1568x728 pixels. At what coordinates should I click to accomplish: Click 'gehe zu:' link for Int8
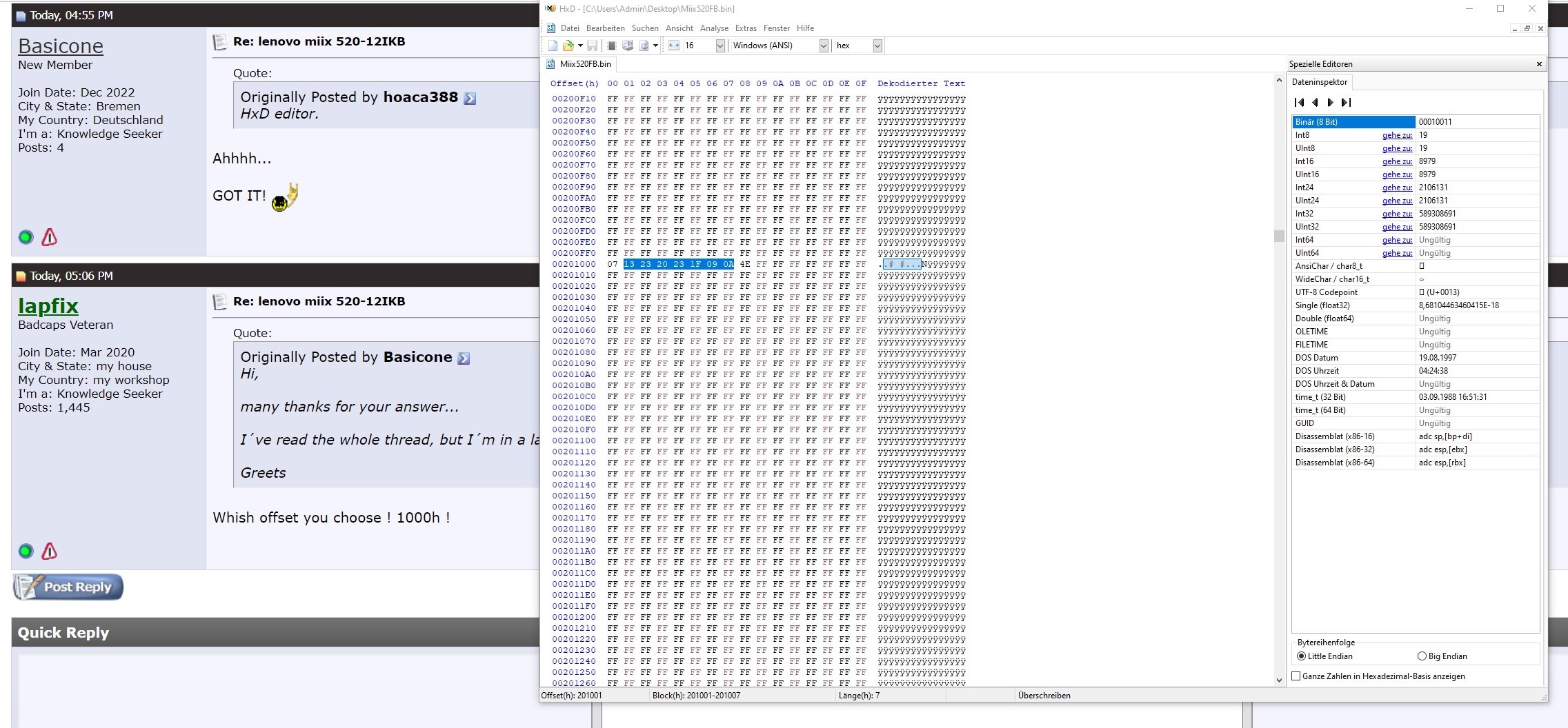click(1397, 135)
